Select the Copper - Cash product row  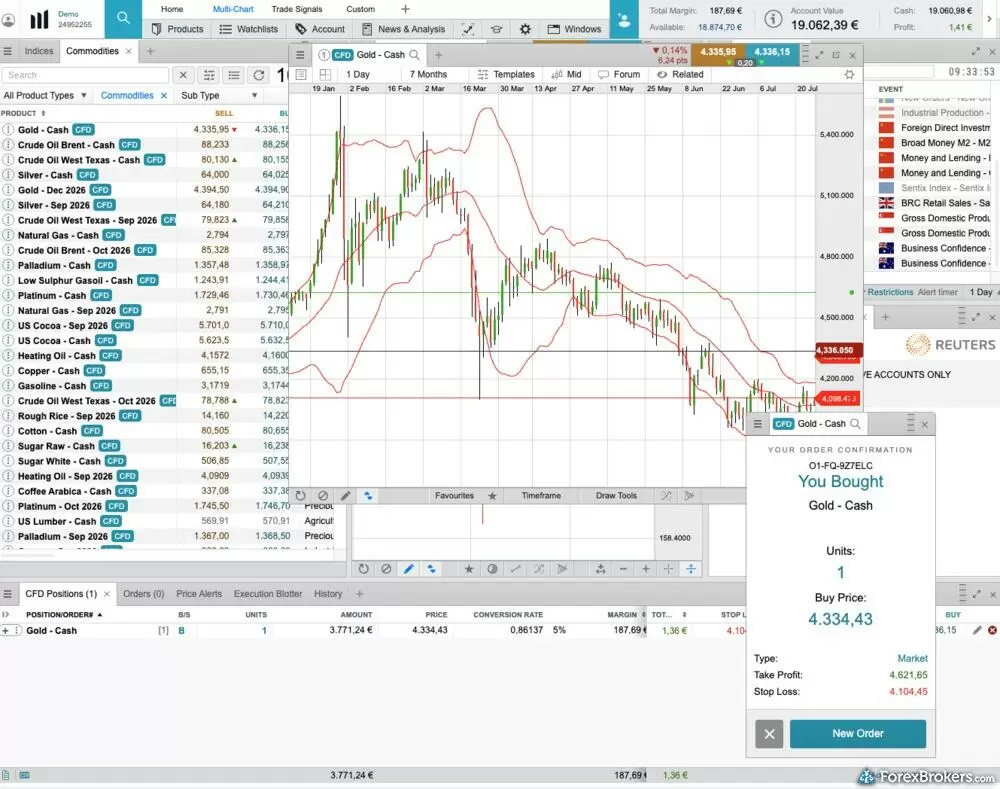[x=144, y=371]
